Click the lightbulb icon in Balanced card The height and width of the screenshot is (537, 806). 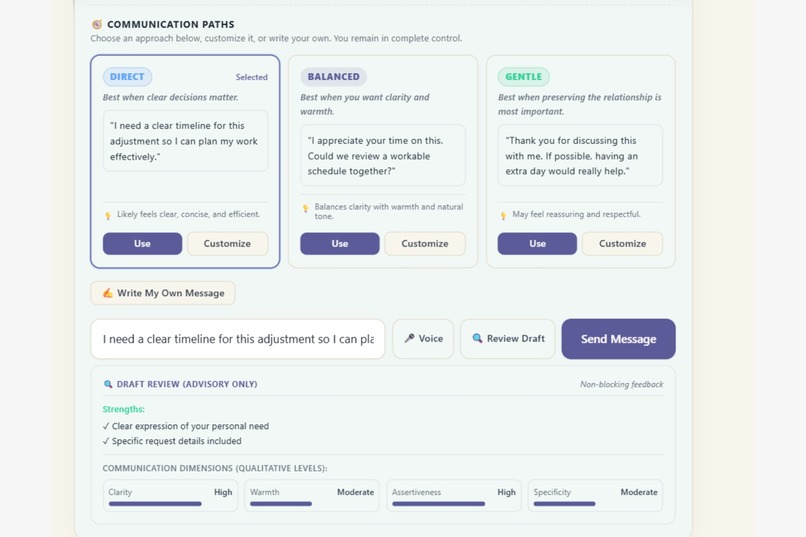coord(306,208)
